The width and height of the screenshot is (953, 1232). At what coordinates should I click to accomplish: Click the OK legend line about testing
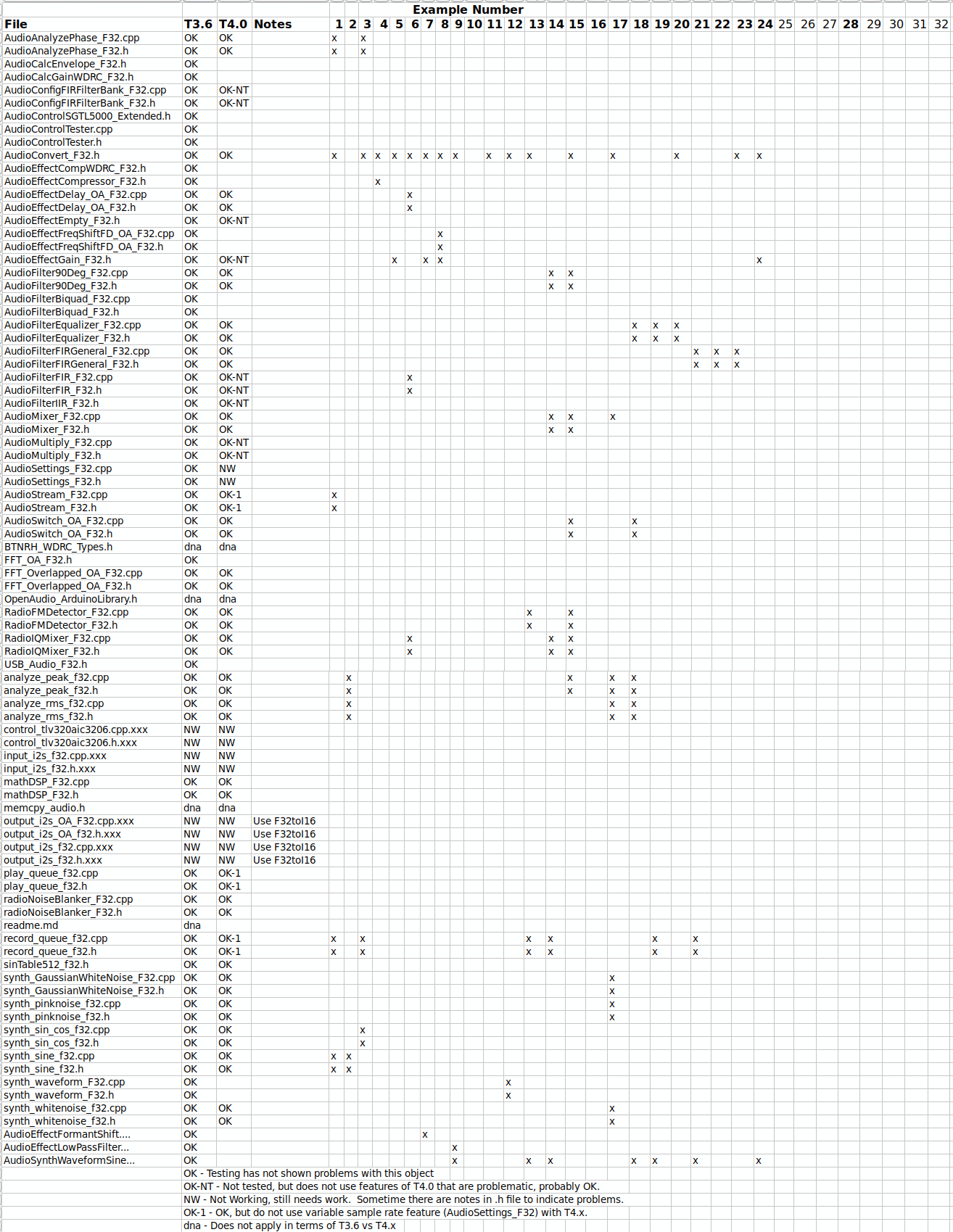(308, 1173)
